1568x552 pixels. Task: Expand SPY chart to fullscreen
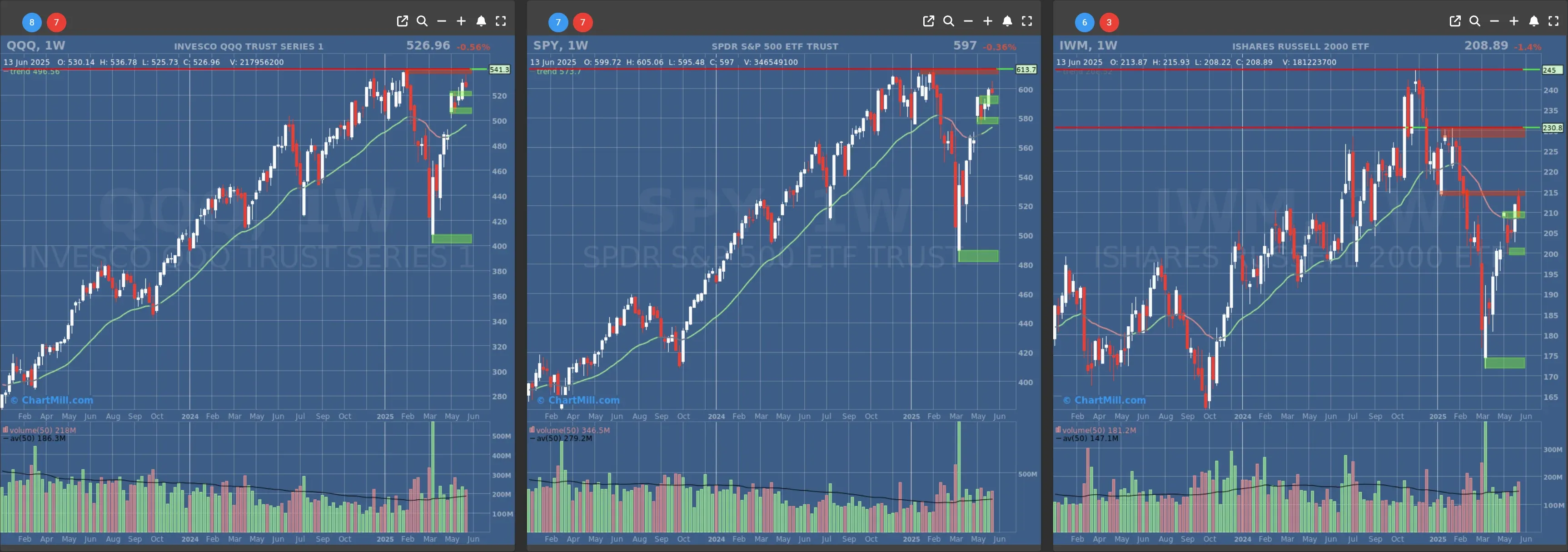(x=1027, y=21)
